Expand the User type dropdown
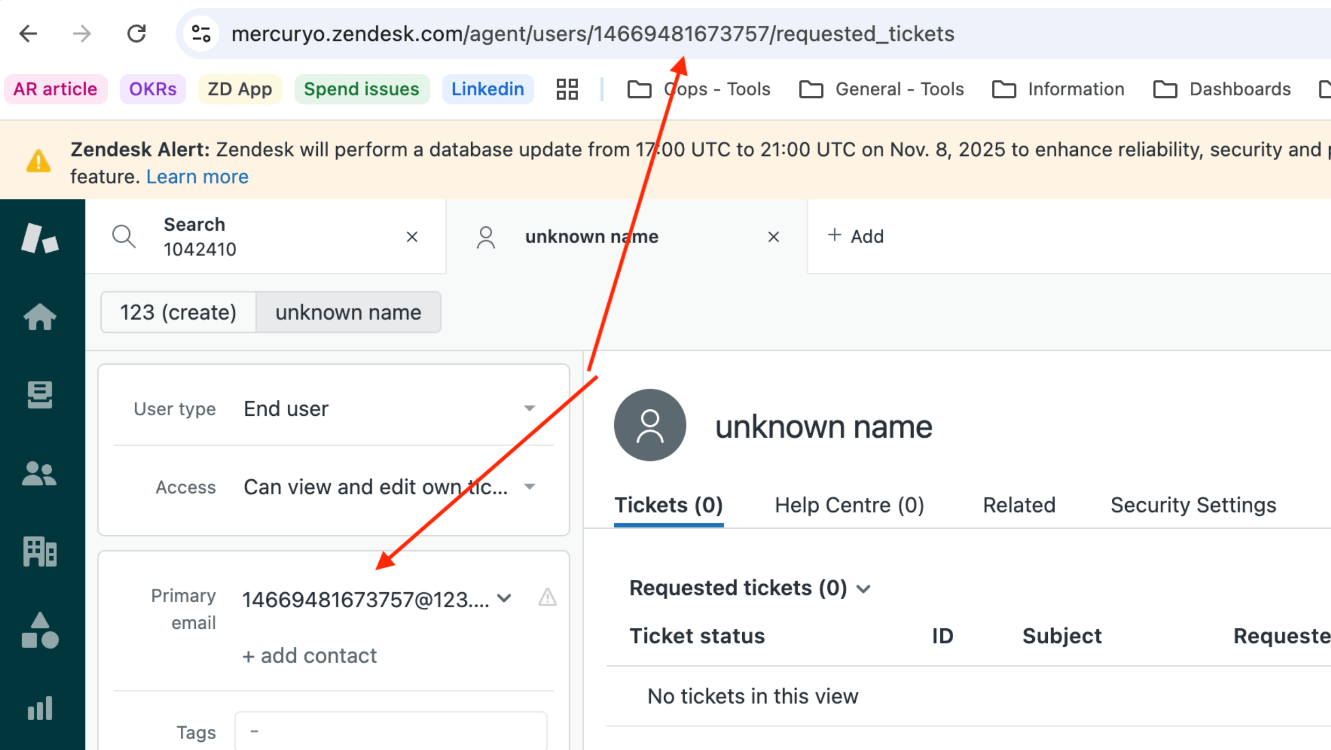Screen dimensions: 1331x750 click(529, 409)
